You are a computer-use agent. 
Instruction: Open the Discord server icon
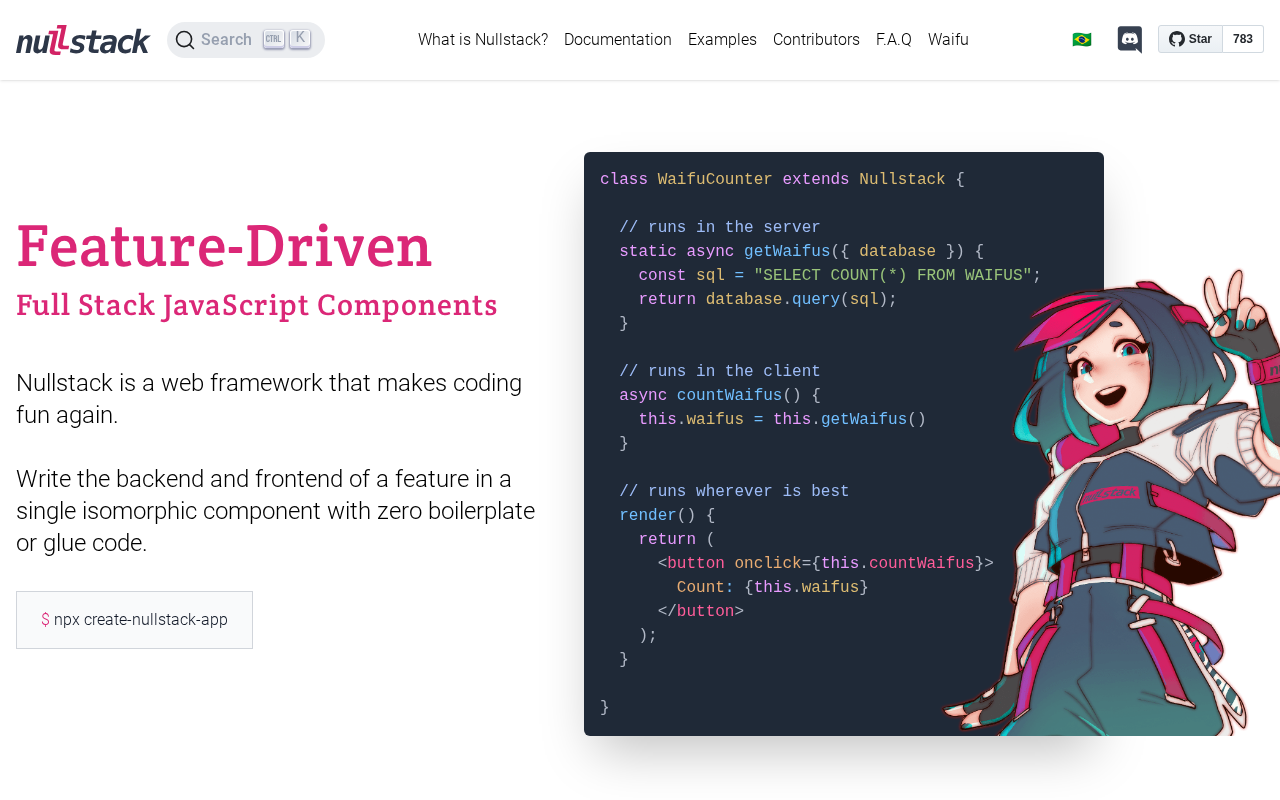[1129, 40]
